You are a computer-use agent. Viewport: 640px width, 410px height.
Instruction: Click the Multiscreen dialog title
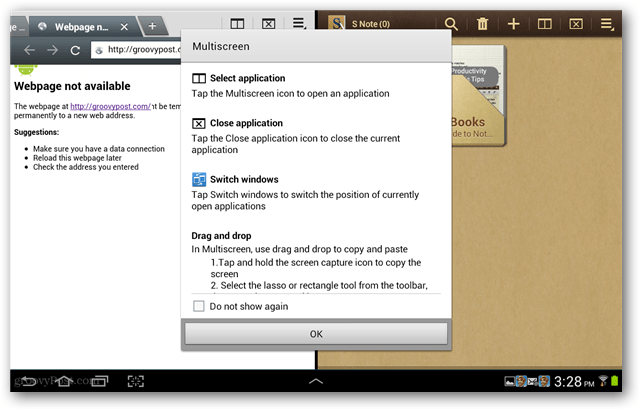(x=221, y=46)
